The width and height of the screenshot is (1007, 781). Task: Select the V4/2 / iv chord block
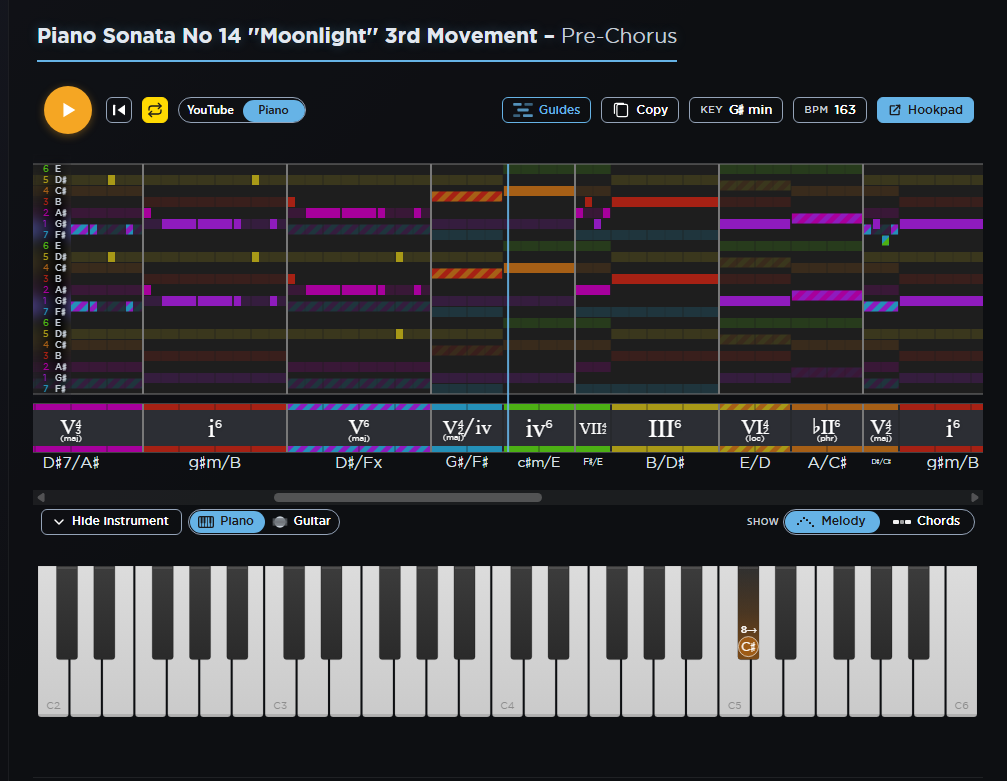coord(467,428)
